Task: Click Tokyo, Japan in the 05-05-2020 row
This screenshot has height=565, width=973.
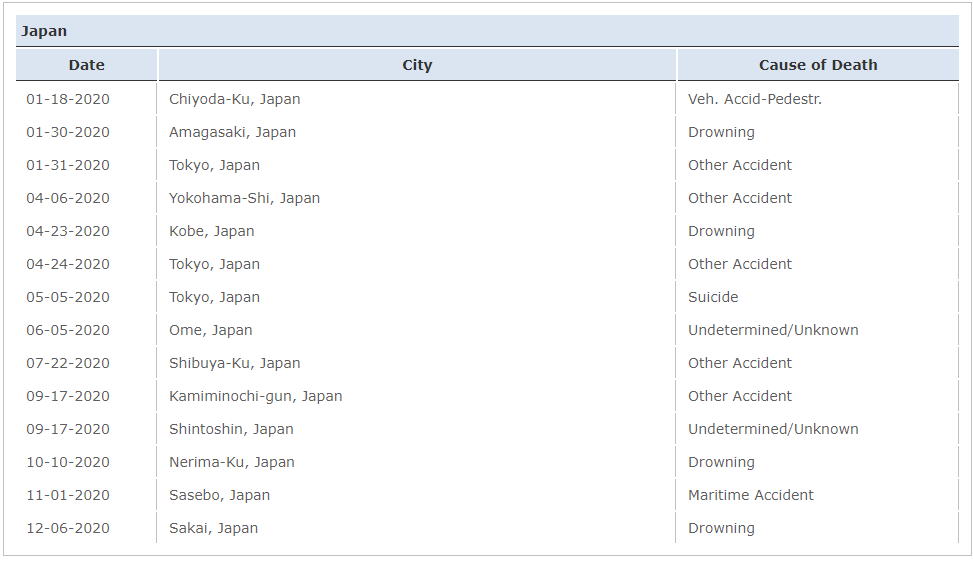Action: tap(214, 297)
